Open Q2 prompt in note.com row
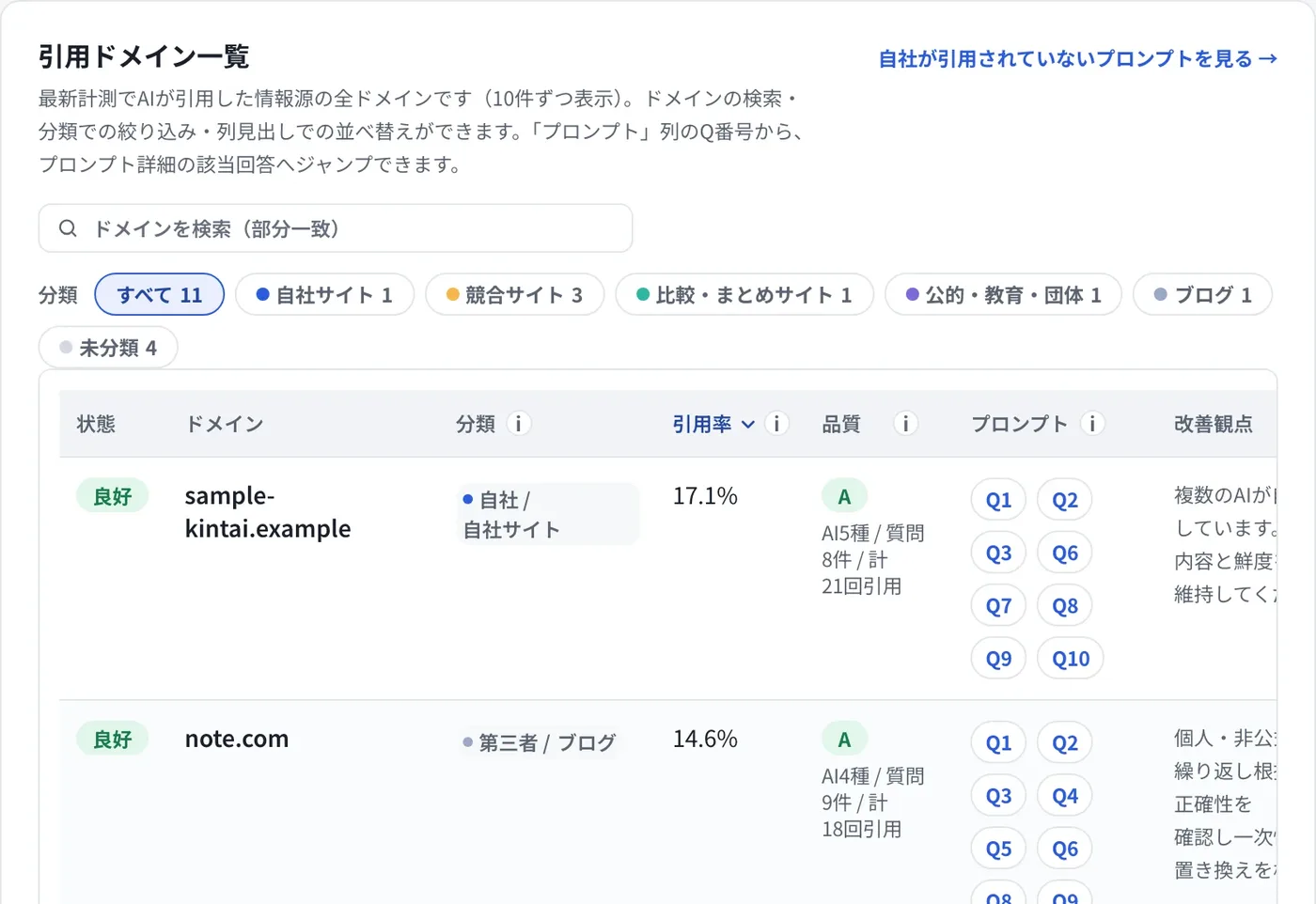Screen dimensions: 1316x904 (x=1064, y=743)
